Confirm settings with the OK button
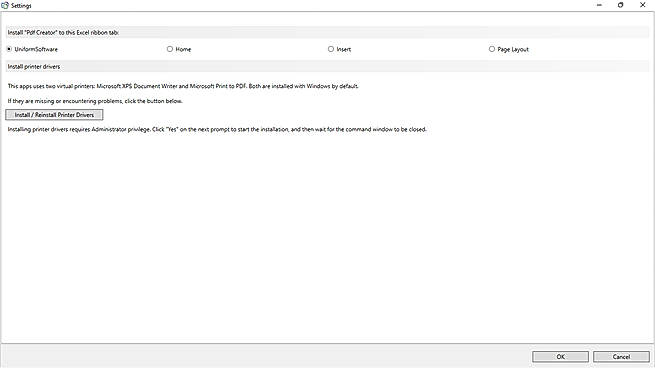This screenshot has height=368, width=655. click(560, 356)
